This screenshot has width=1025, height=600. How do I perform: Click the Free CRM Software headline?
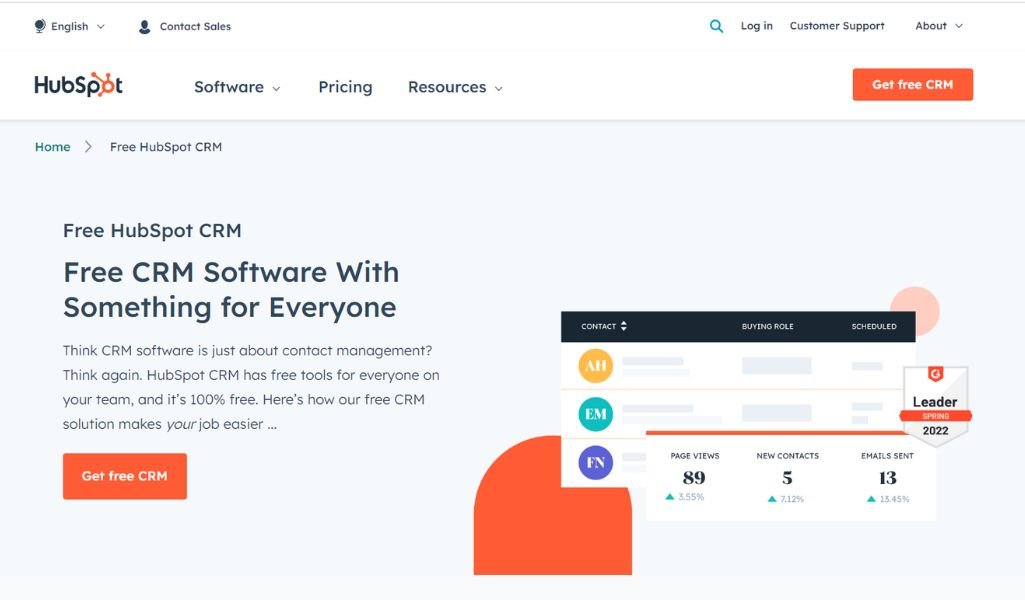(x=231, y=290)
